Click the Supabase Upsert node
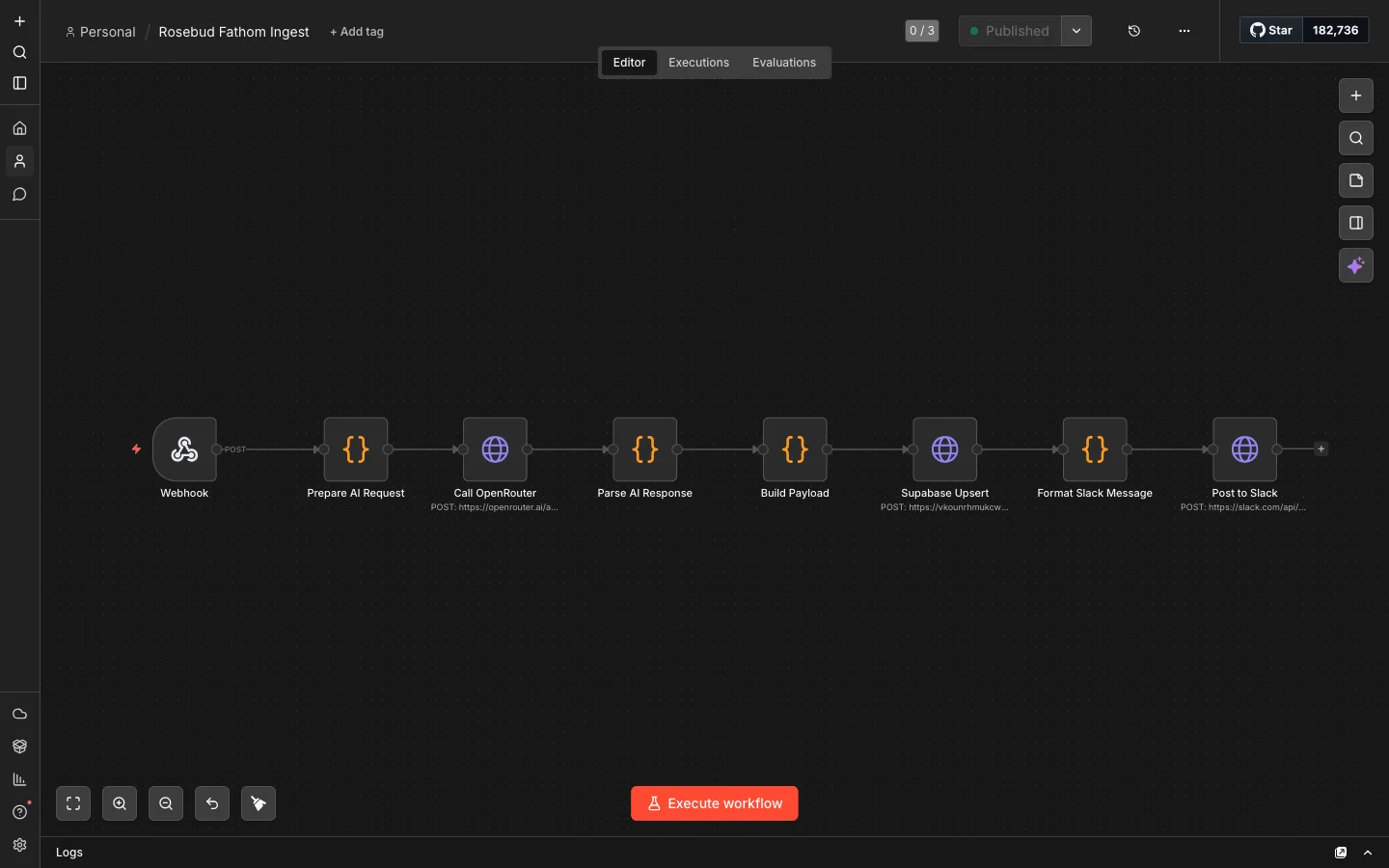 (945, 449)
